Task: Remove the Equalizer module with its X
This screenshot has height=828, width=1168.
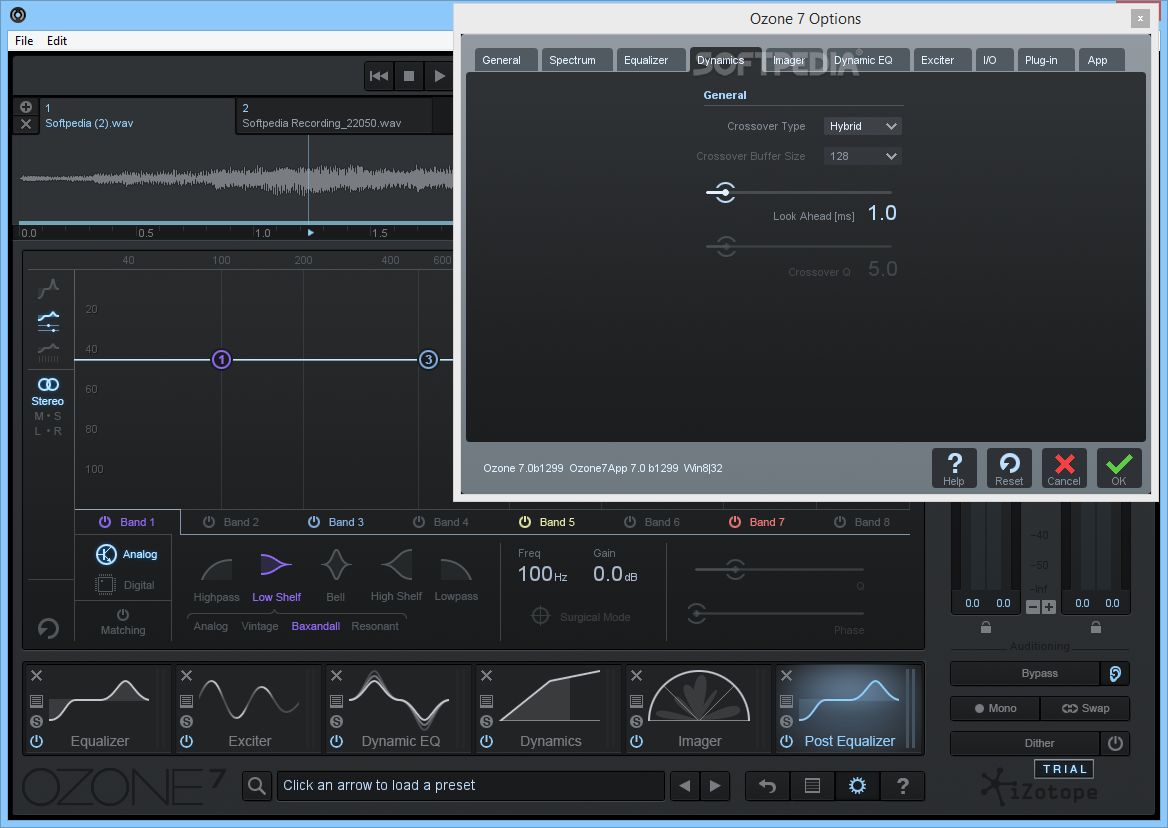Action: (36, 675)
